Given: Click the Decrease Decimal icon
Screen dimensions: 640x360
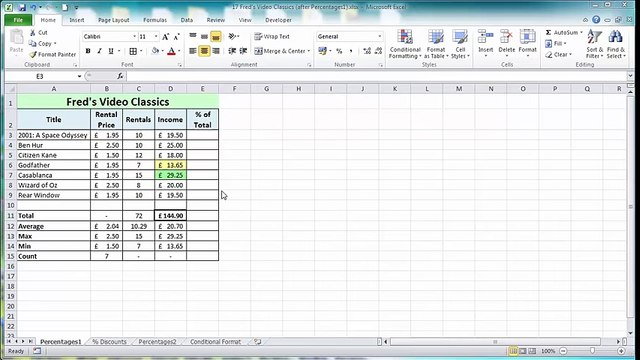Looking at the screenshot, I should (x=378, y=51).
